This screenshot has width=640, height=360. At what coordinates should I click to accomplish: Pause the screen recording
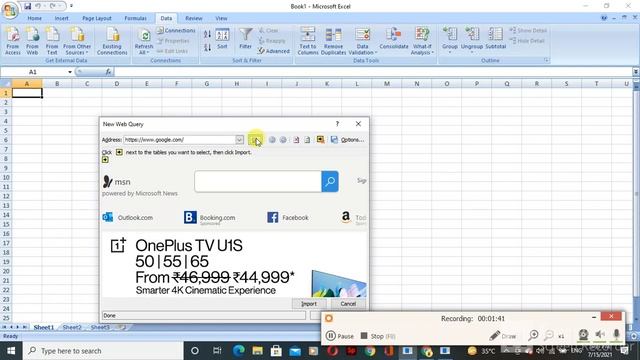[x=340, y=336]
